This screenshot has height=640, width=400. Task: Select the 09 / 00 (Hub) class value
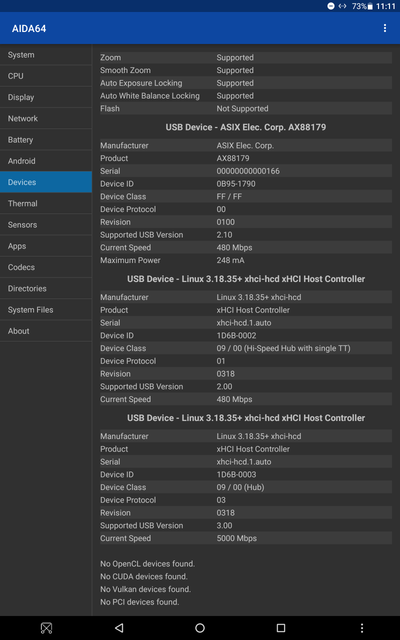pyautogui.click(x=240, y=487)
